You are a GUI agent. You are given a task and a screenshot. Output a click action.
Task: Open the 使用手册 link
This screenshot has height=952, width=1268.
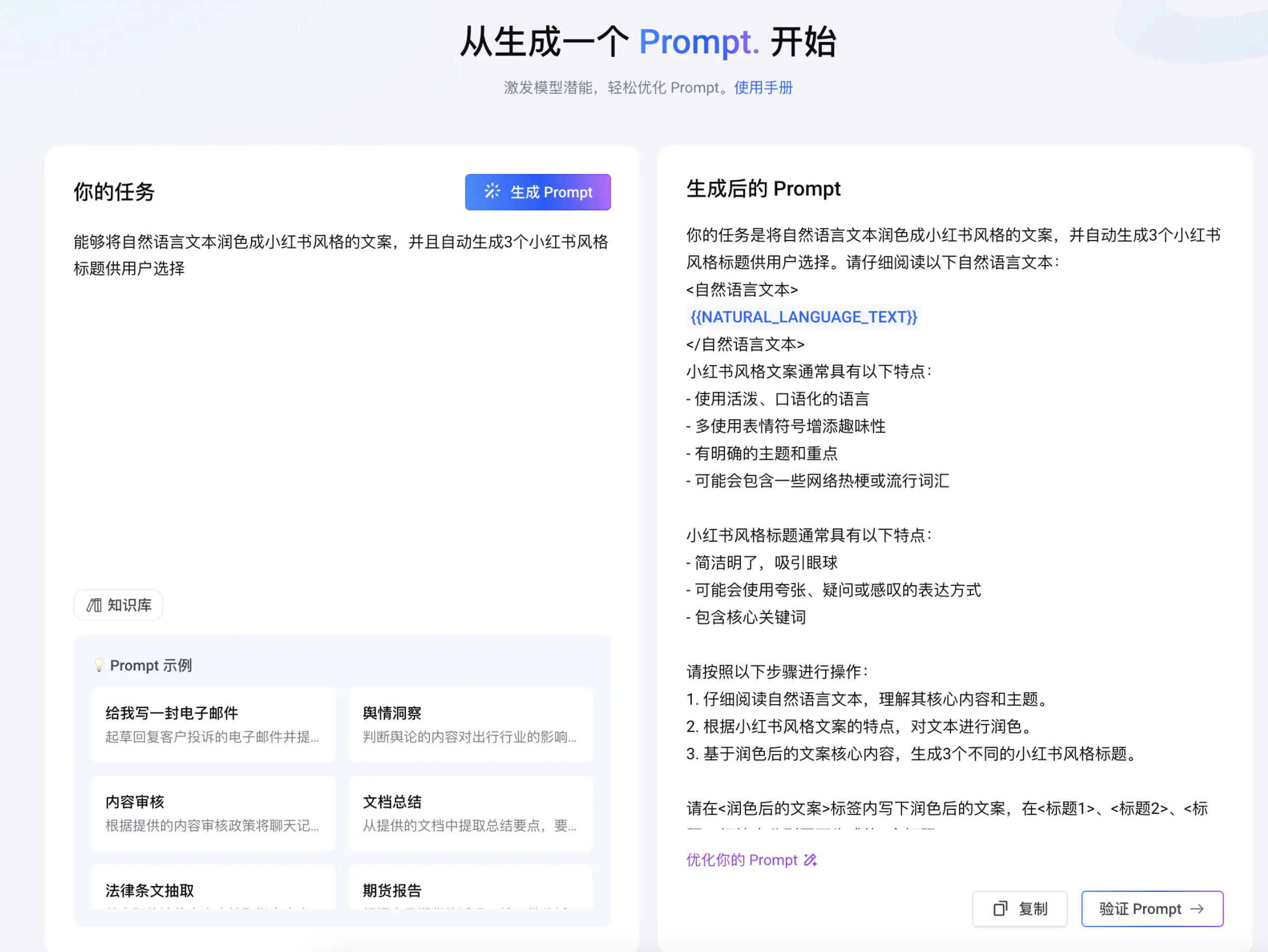point(763,88)
